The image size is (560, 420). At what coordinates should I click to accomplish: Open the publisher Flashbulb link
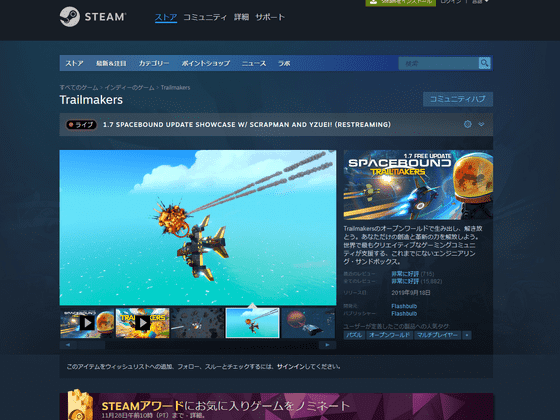[x=404, y=314]
